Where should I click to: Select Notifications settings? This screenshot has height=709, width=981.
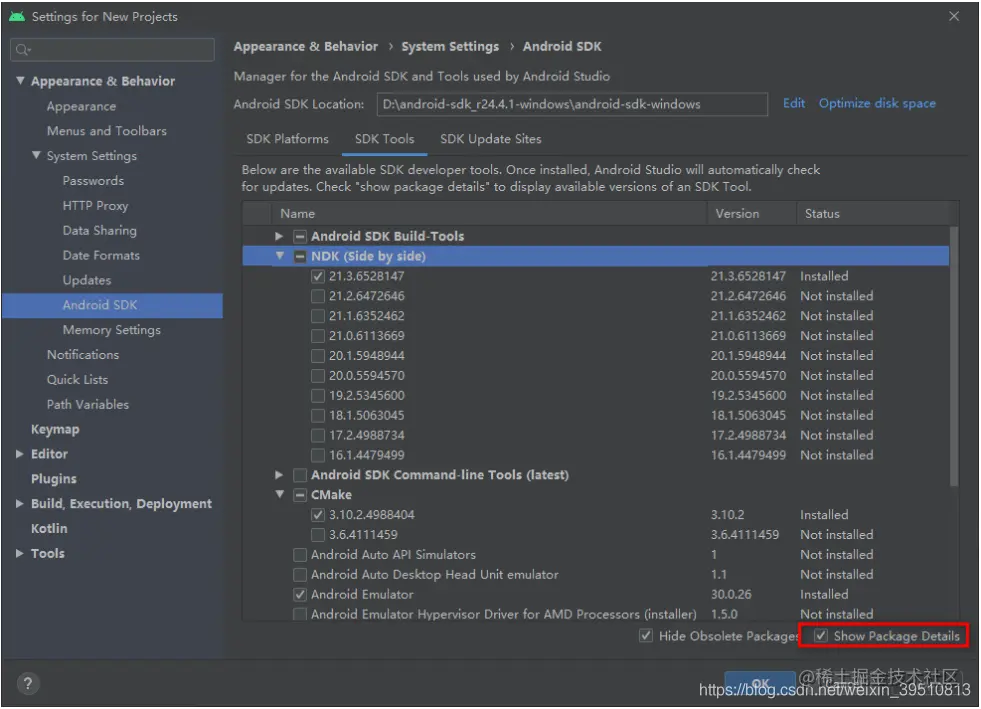tap(83, 355)
